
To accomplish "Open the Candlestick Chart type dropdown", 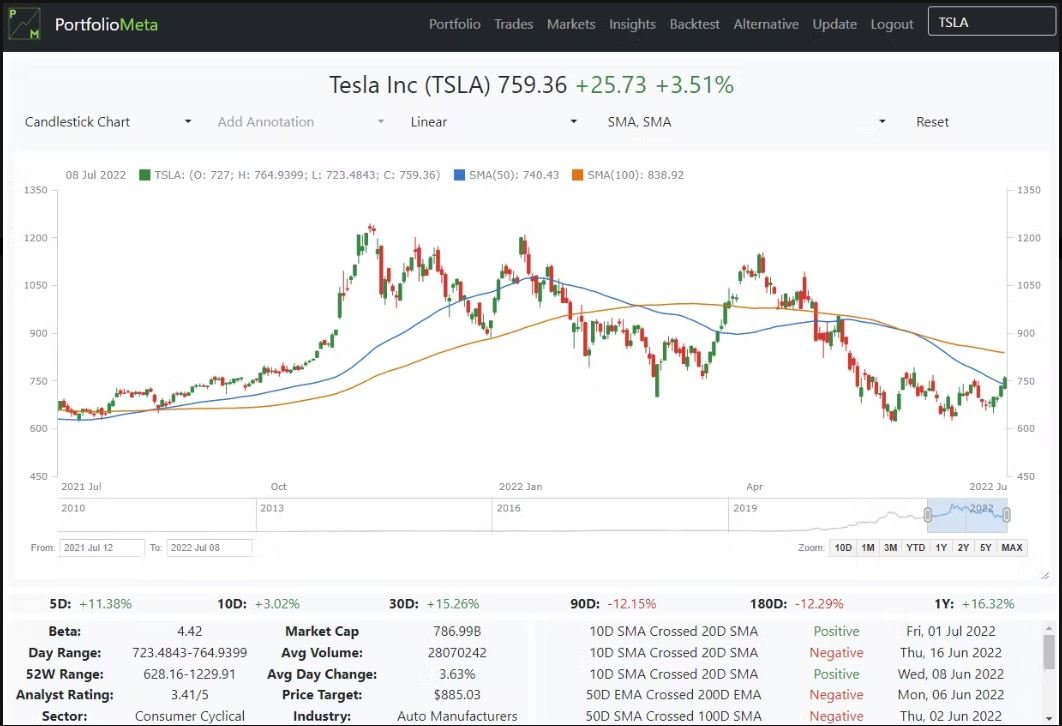I will pyautogui.click(x=108, y=122).
